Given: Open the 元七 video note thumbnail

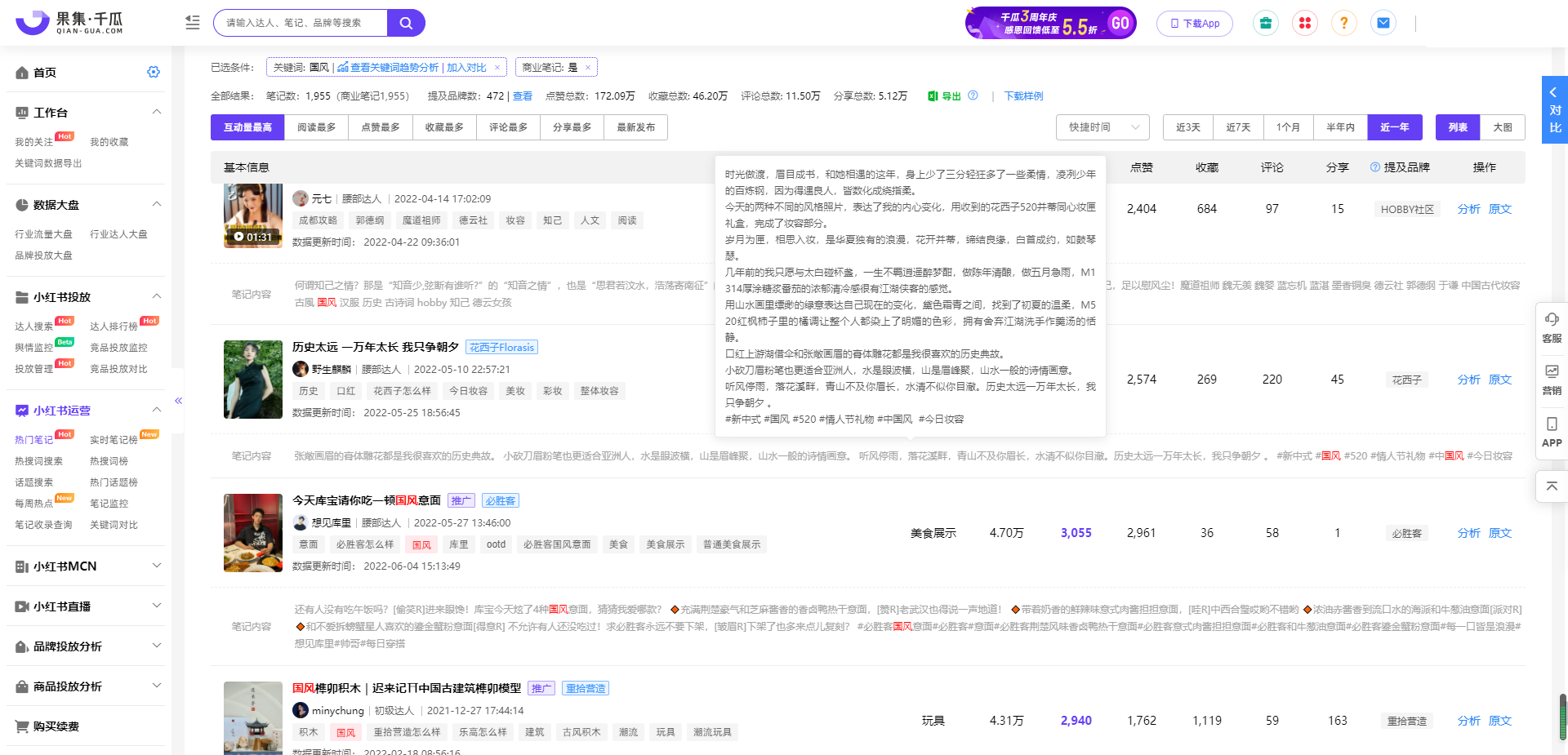Looking at the screenshot, I should [253, 215].
